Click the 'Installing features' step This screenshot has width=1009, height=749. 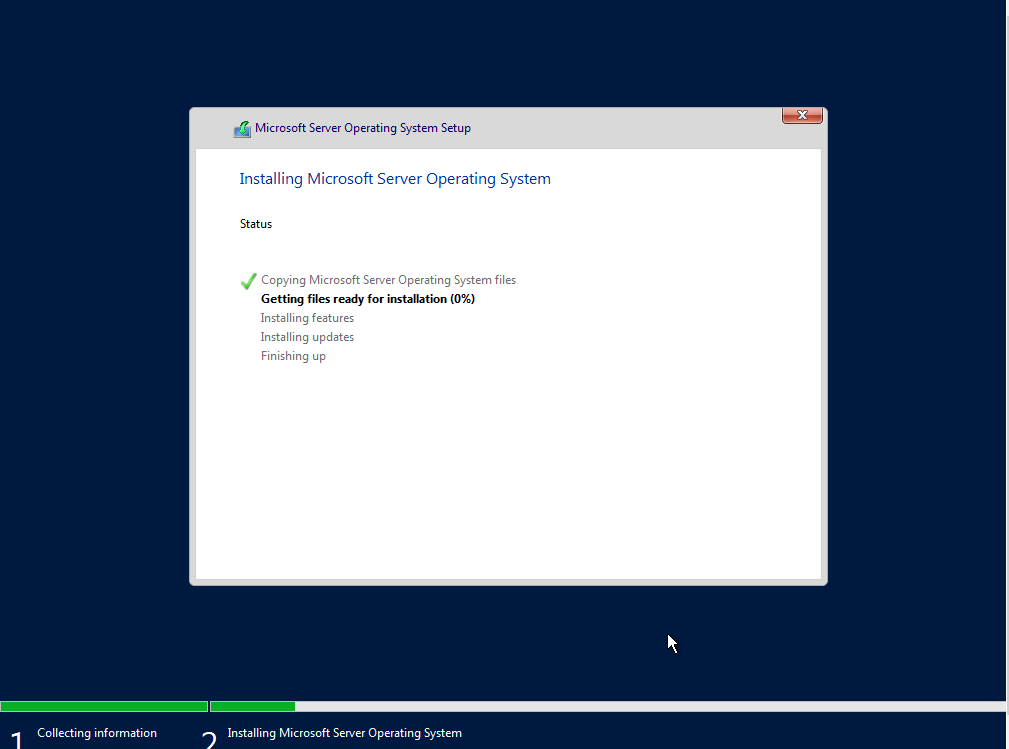[x=307, y=318]
